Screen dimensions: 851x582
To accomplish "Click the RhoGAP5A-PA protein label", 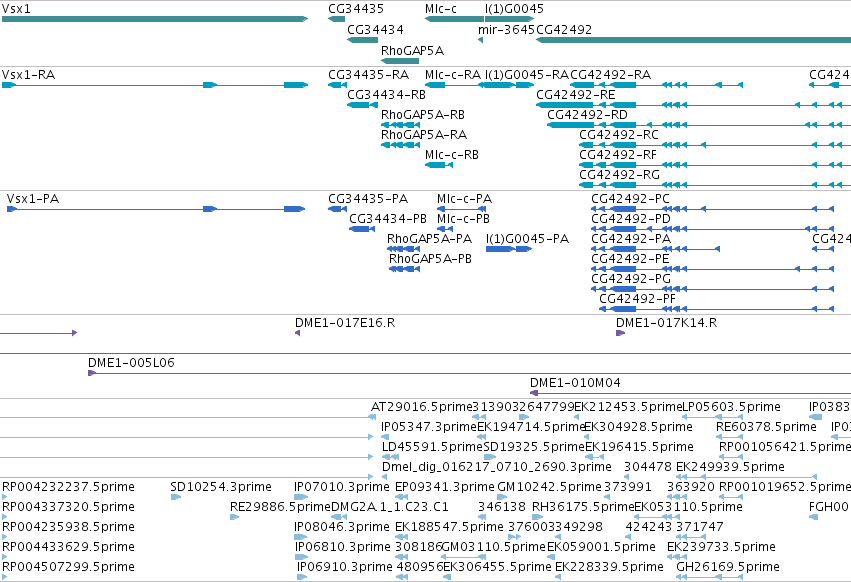I will click(x=429, y=239).
